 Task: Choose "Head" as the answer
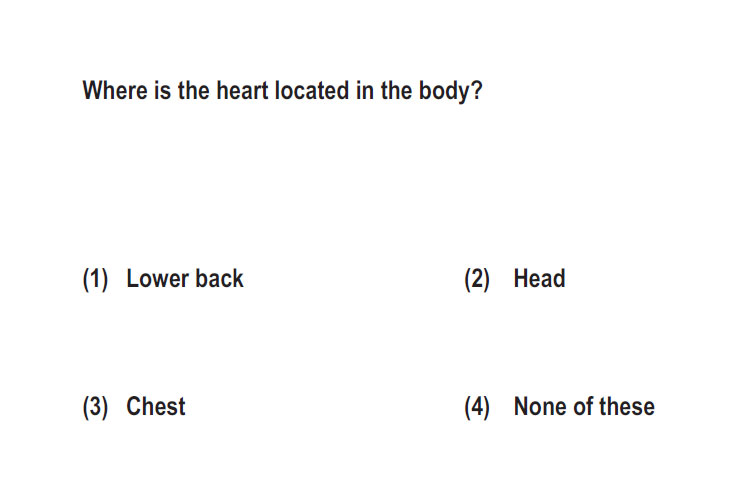539,278
